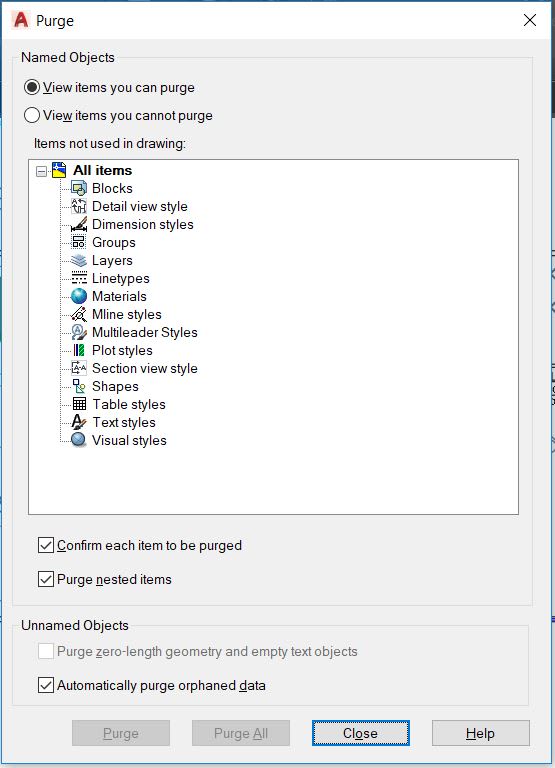Viewport: 555px width, 768px height.
Task: Collapse the 'All items' tree node
Action: tap(42, 171)
